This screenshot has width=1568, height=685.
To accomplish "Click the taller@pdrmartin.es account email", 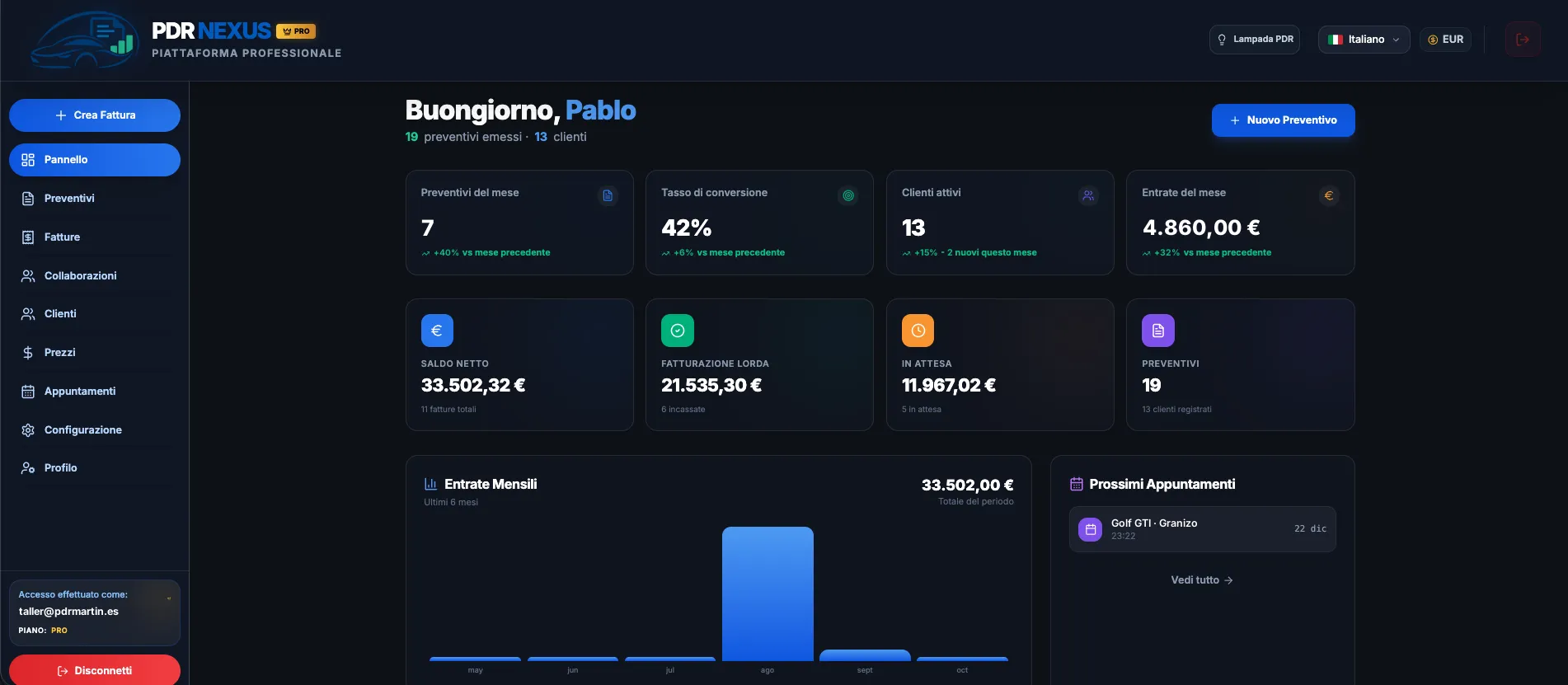I will 68,612.
